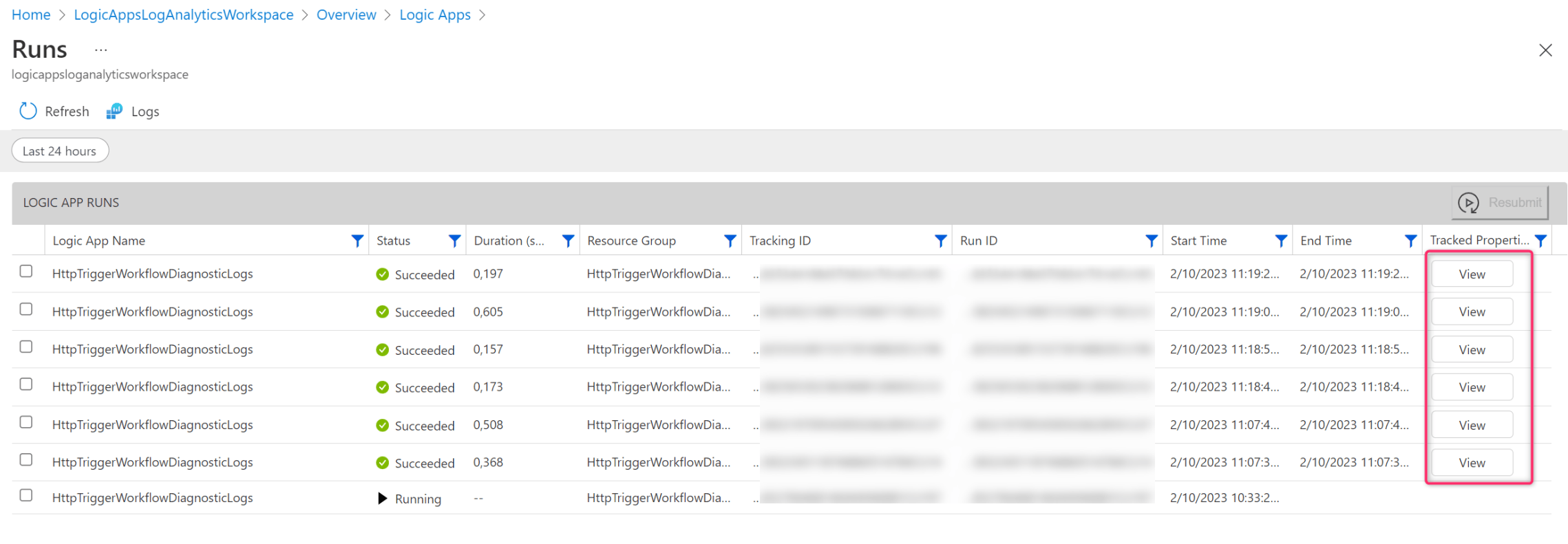View tracked properties for 11:19:2 run
Viewport: 1568px width, 544px height.
point(1472,274)
